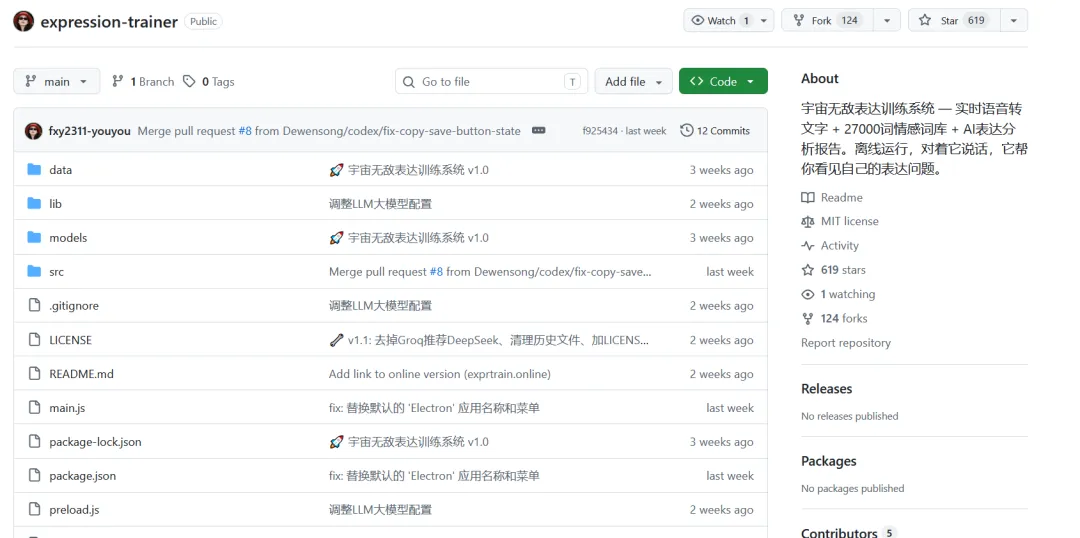Open the MIT license link
Image resolution: width=1080 pixels, height=538 pixels.
click(x=840, y=222)
